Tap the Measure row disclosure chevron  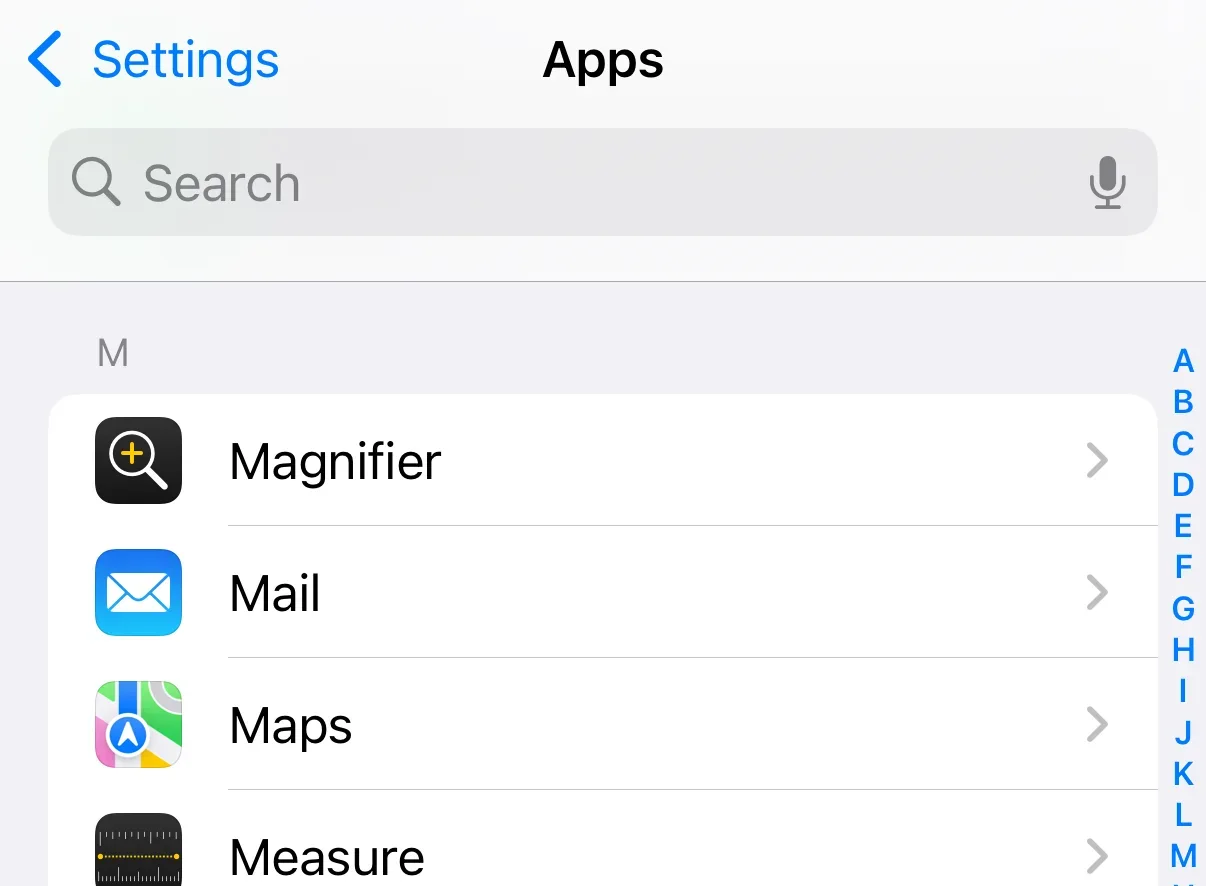click(1097, 855)
